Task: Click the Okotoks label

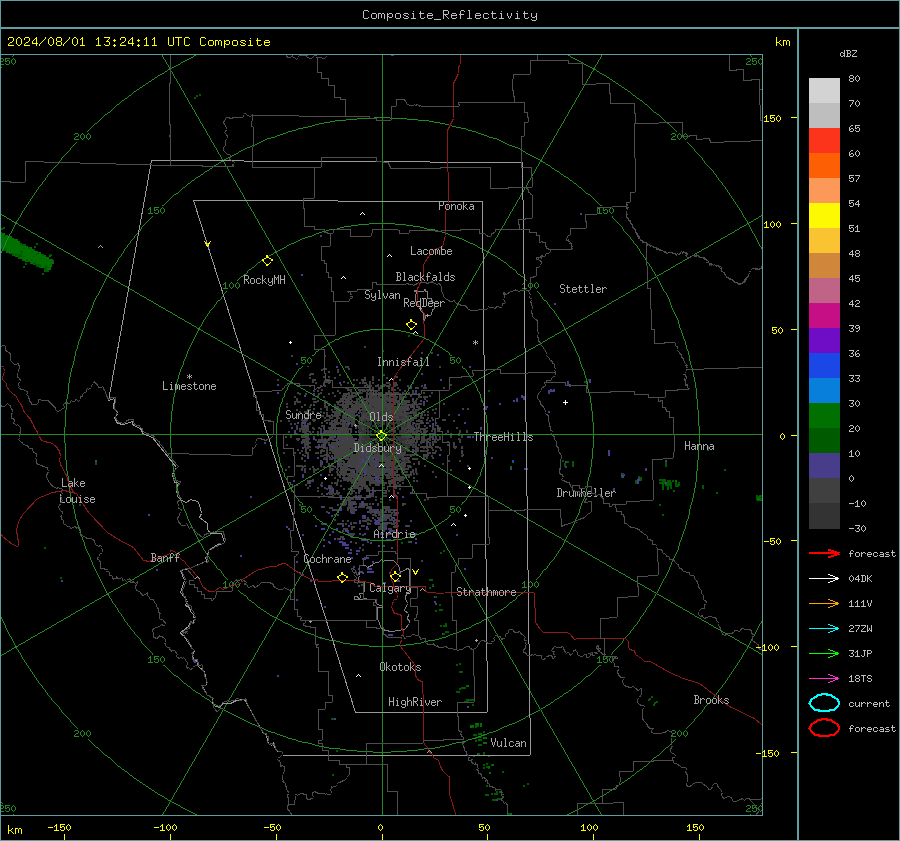Action: click(x=400, y=667)
